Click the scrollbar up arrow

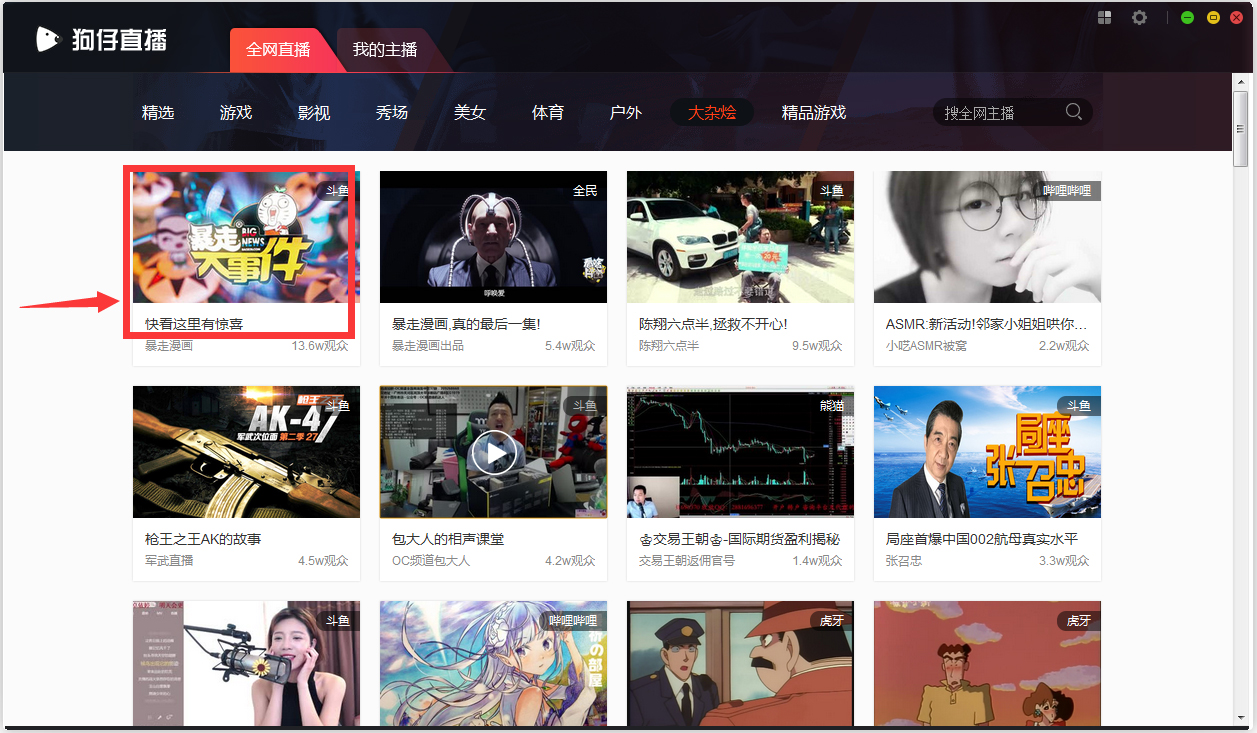(1241, 83)
